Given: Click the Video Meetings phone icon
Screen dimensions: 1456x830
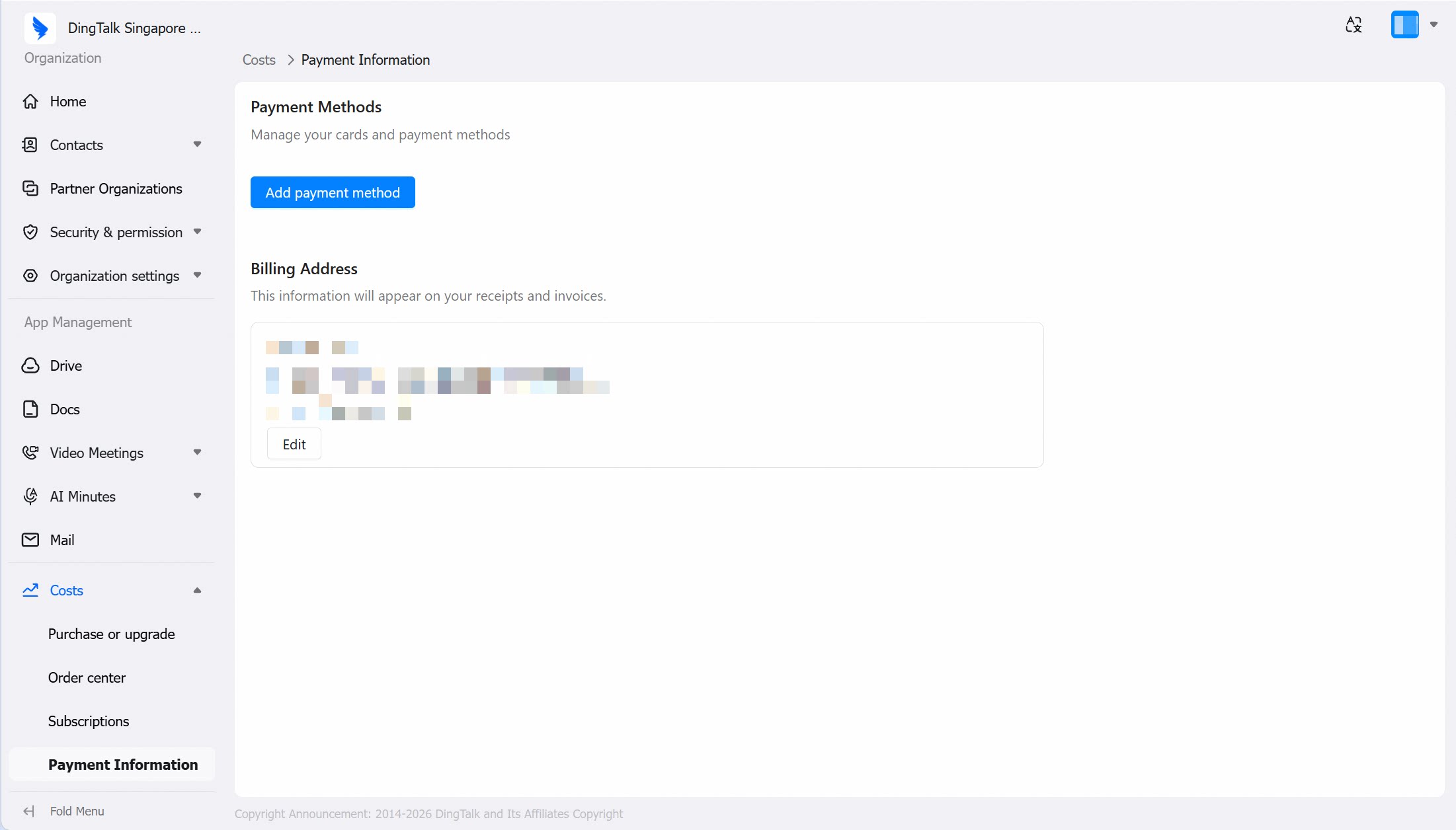Looking at the screenshot, I should (30, 453).
